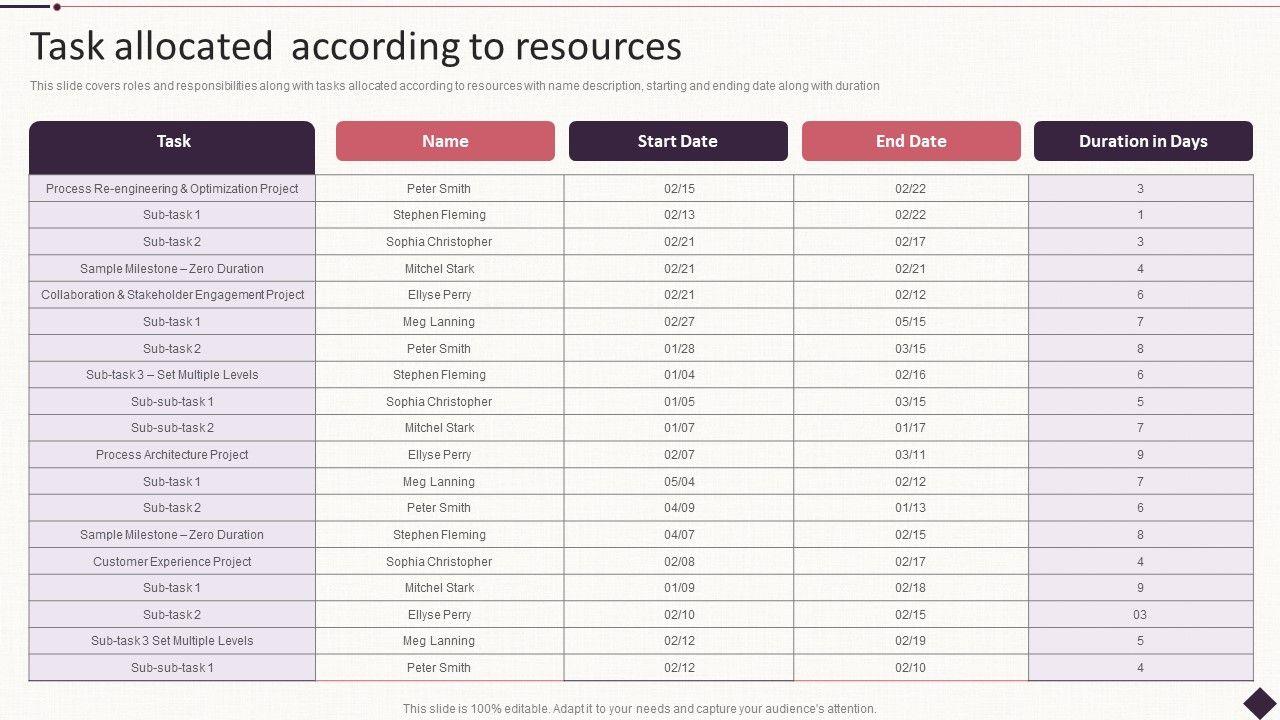Screen dimensions: 1280x720
Task: Select the Process Architecture Project cell
Action: pos(172,455)
